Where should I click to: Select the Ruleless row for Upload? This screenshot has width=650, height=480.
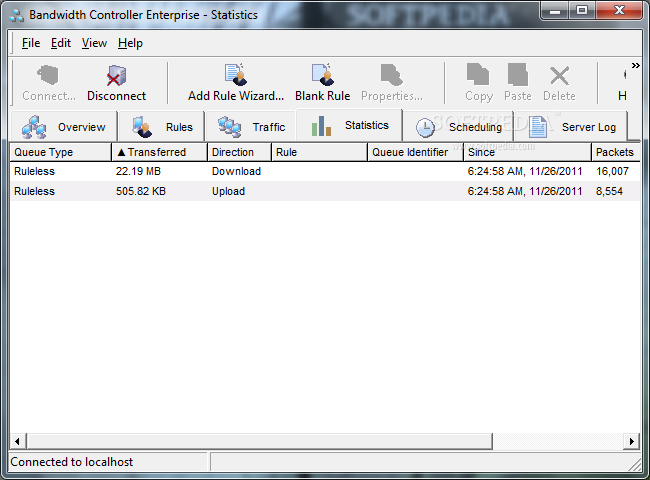325,191
